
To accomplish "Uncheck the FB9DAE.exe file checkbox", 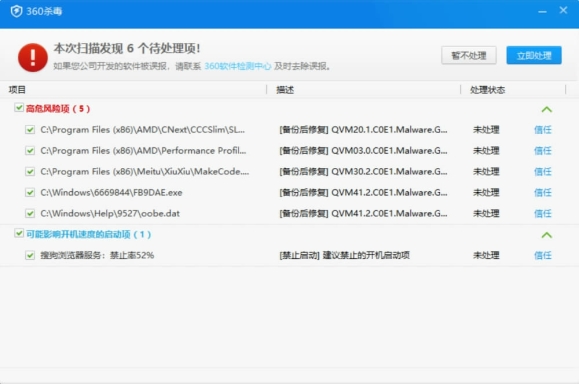I will pyautogui.click(x=30, y=192).
